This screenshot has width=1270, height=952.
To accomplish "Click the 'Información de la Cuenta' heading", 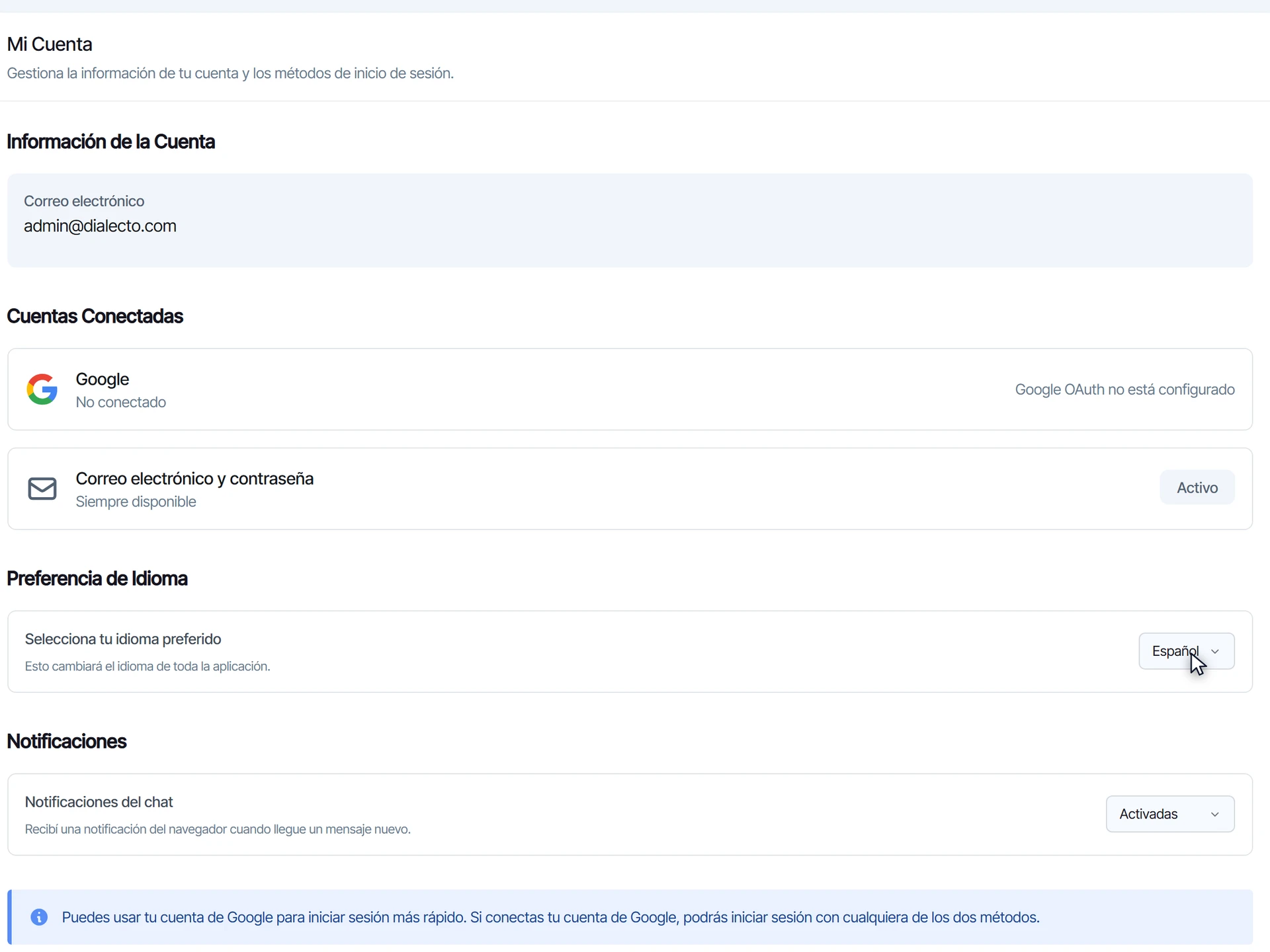I will pyautogui.click(x=110, y=141).
